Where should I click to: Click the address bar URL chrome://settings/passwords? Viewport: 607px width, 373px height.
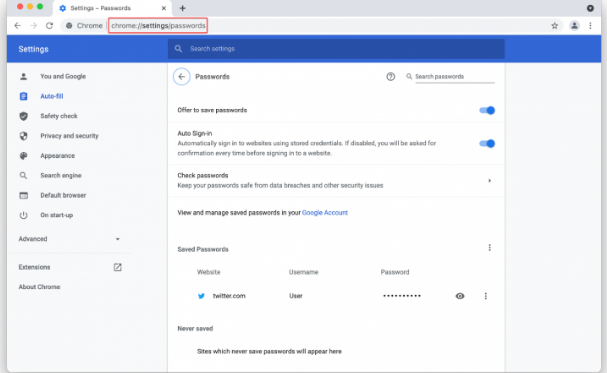pyautogui.click(x=158, y=26)
